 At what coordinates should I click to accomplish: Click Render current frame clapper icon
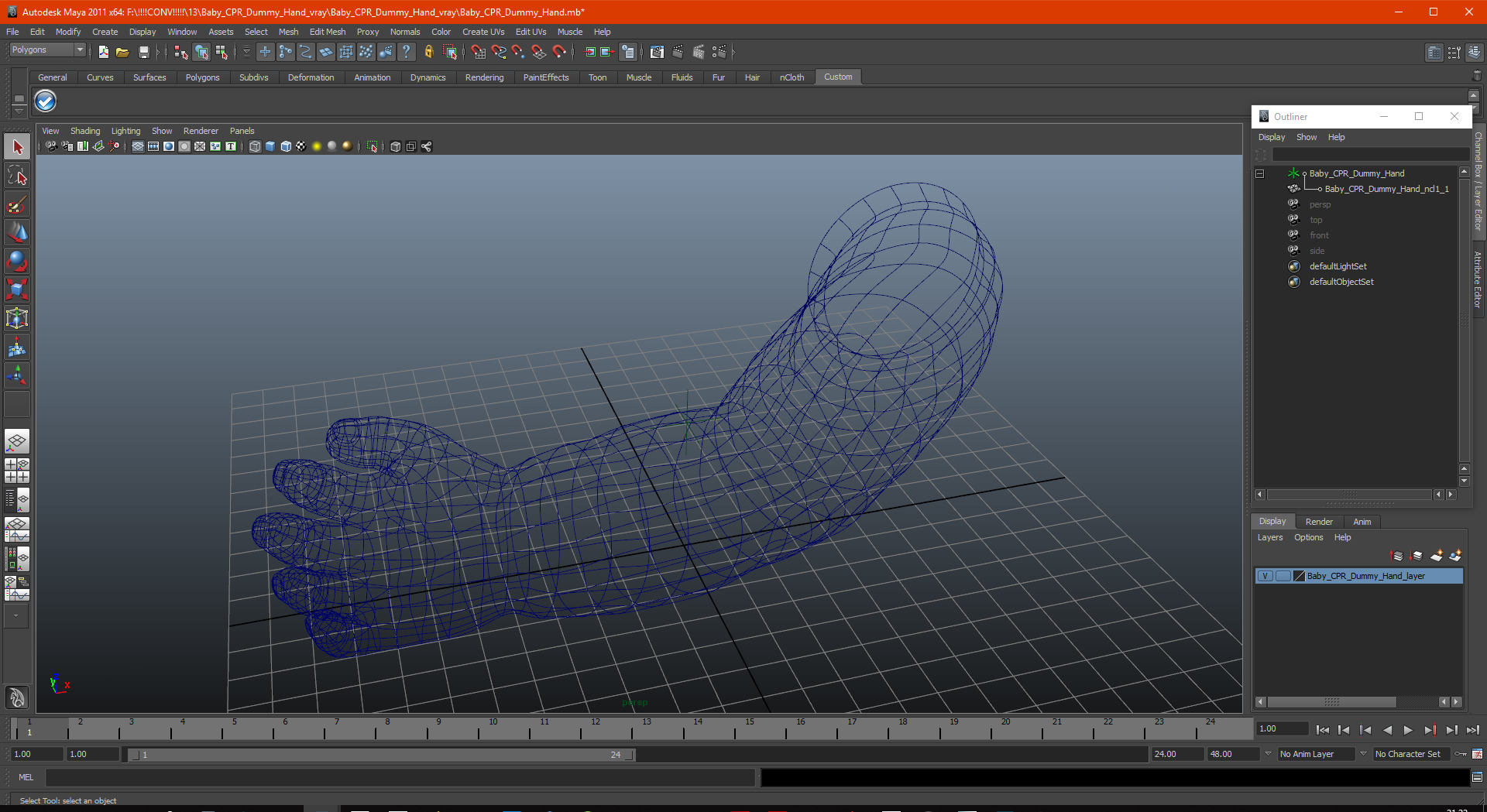pos(678,52)
